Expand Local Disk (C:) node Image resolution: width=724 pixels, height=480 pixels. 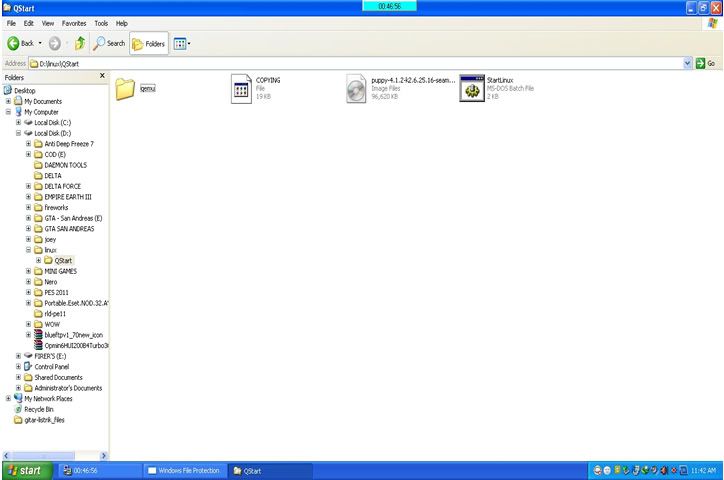point(18,122)
